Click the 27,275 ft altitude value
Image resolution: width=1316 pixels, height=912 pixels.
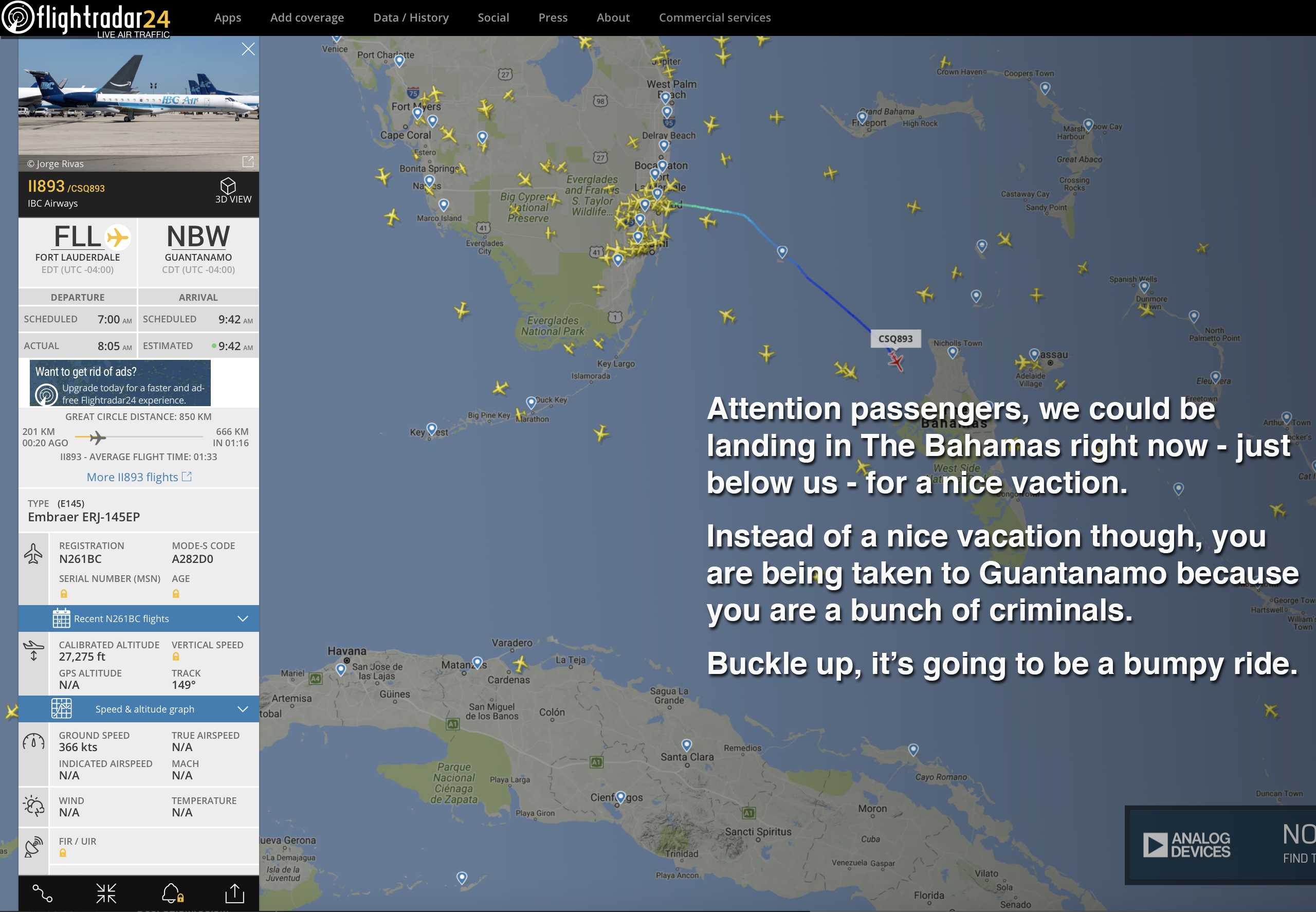click(x=82, y=656)
